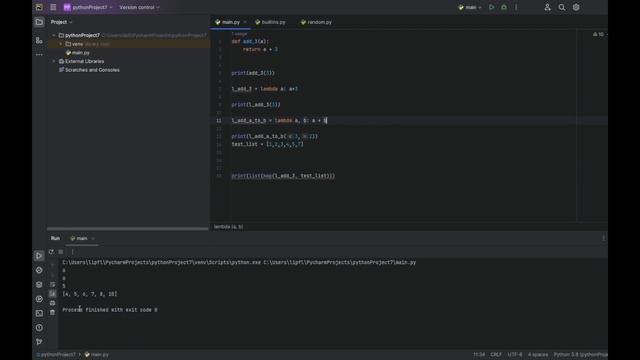Debug main with the bug icon

[x=504, y=7]
